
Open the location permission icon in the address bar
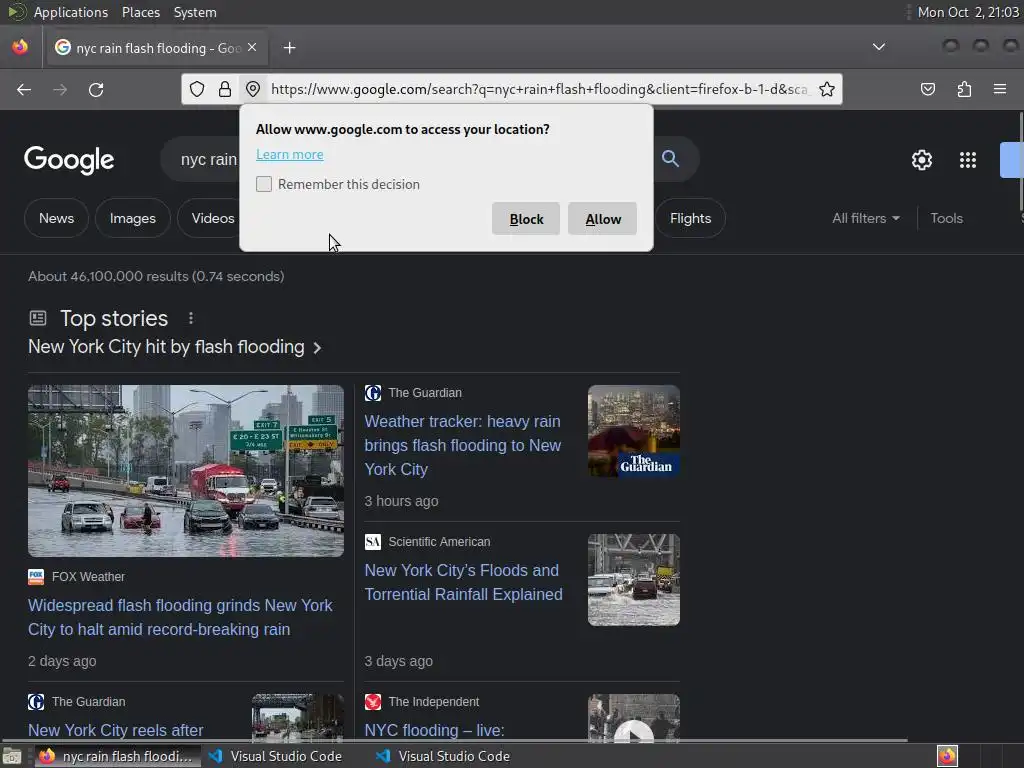(x=253, y=89)
